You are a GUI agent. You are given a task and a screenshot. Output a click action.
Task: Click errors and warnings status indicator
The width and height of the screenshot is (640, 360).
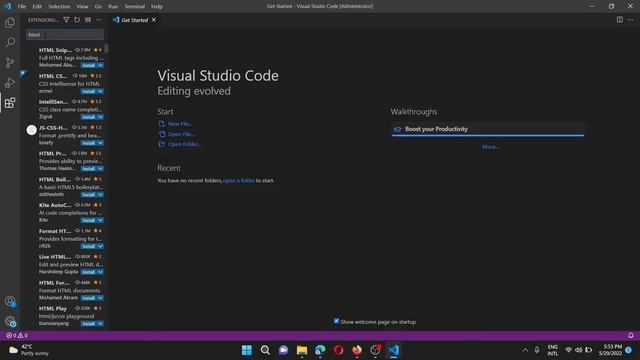(x=17, y=335)
